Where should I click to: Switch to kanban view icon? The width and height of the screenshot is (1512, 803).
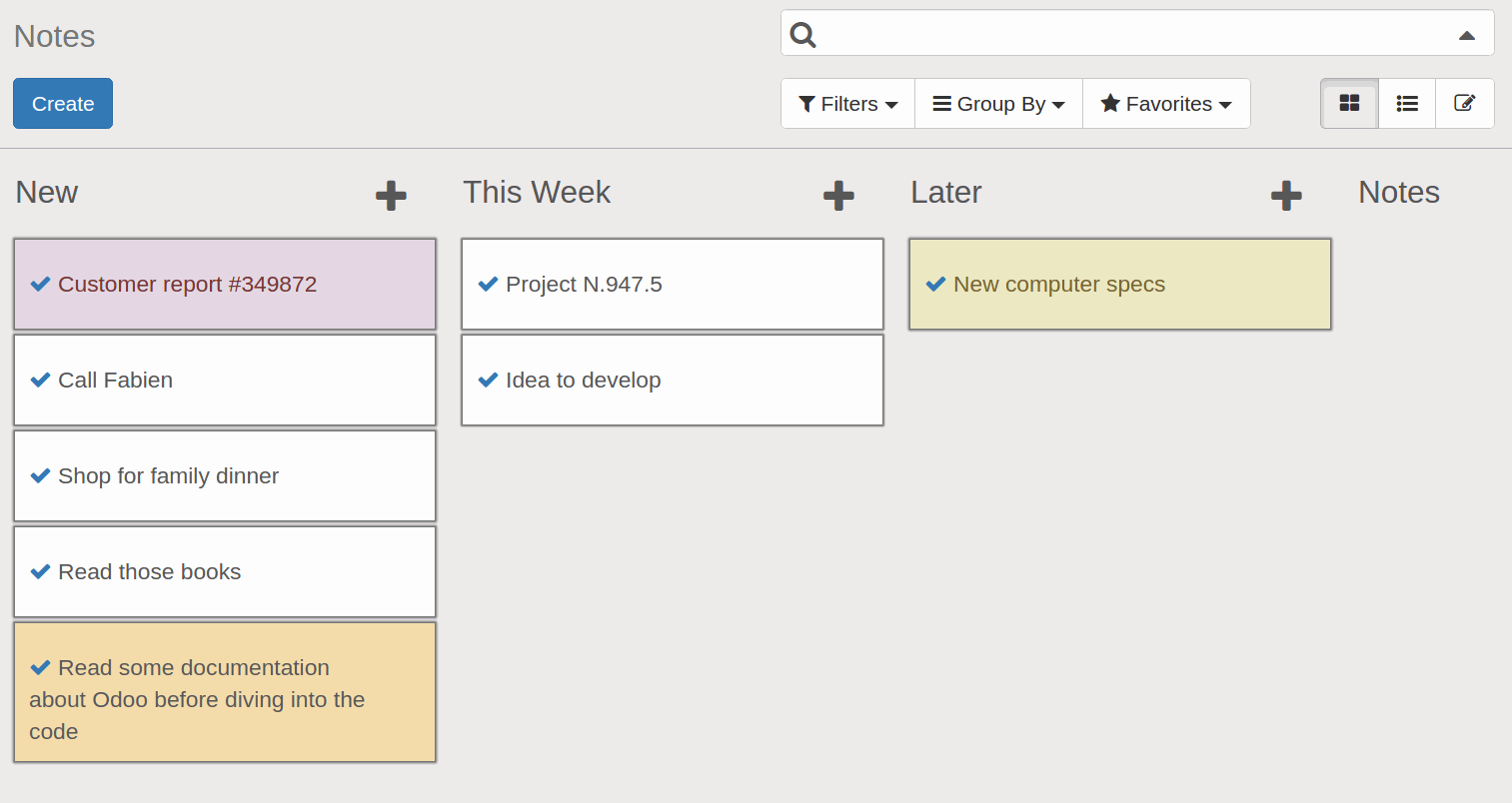tap(1349, 104)
